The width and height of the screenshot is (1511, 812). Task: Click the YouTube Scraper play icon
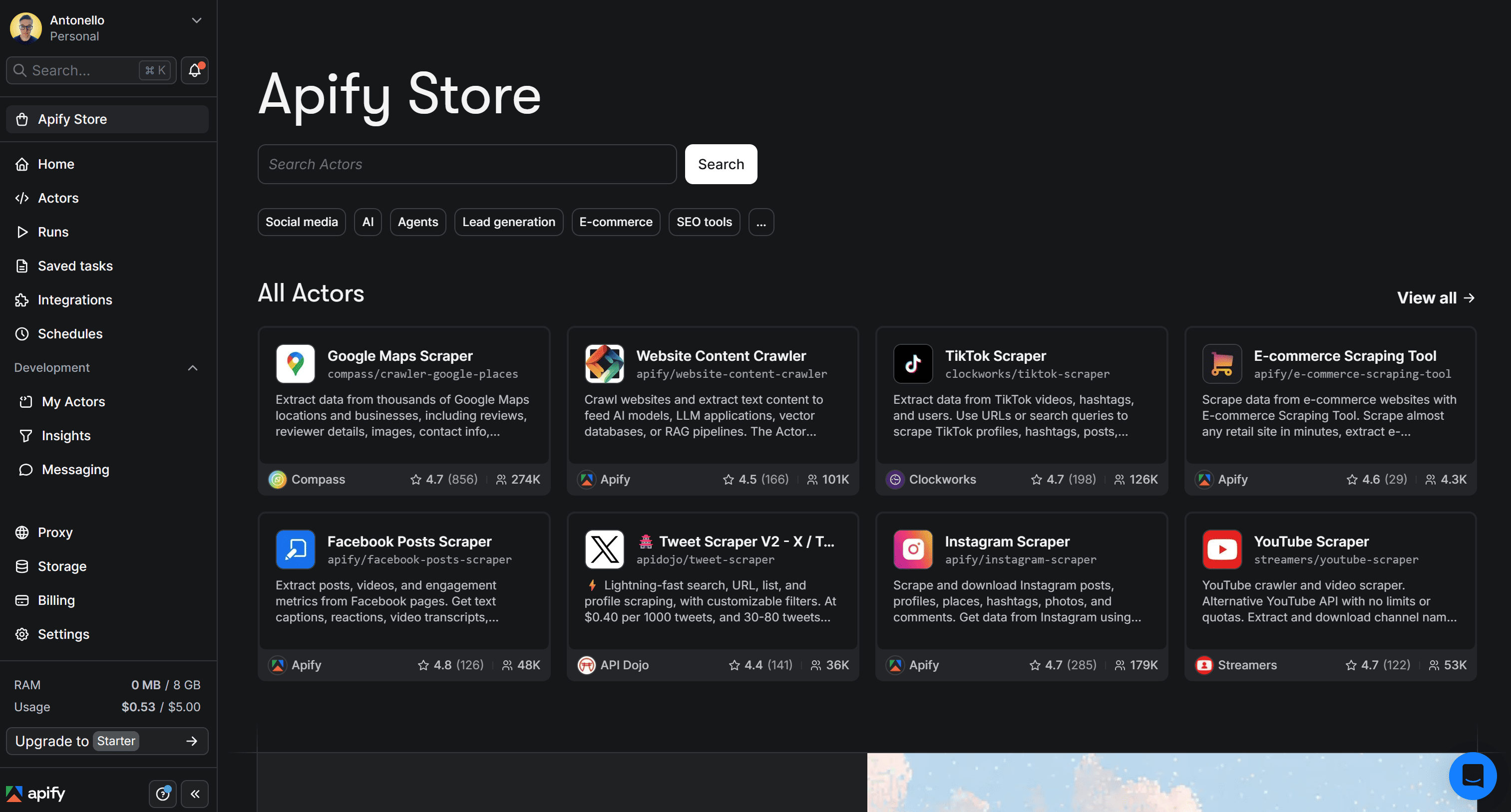1222,549
